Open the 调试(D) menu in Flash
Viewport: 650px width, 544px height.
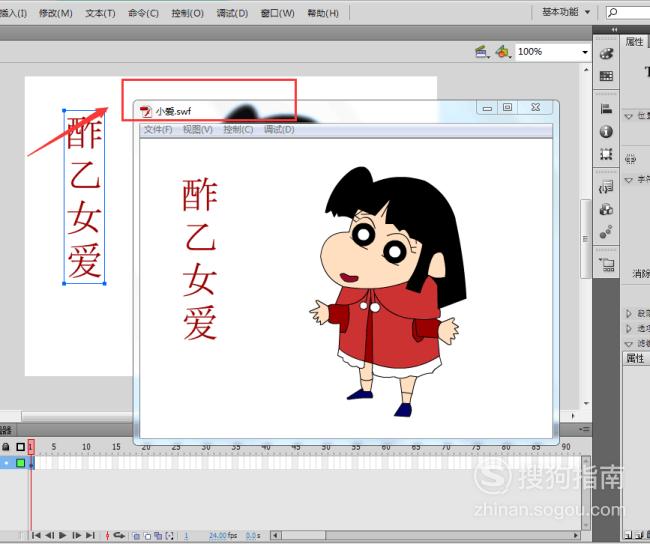point(232,13)
